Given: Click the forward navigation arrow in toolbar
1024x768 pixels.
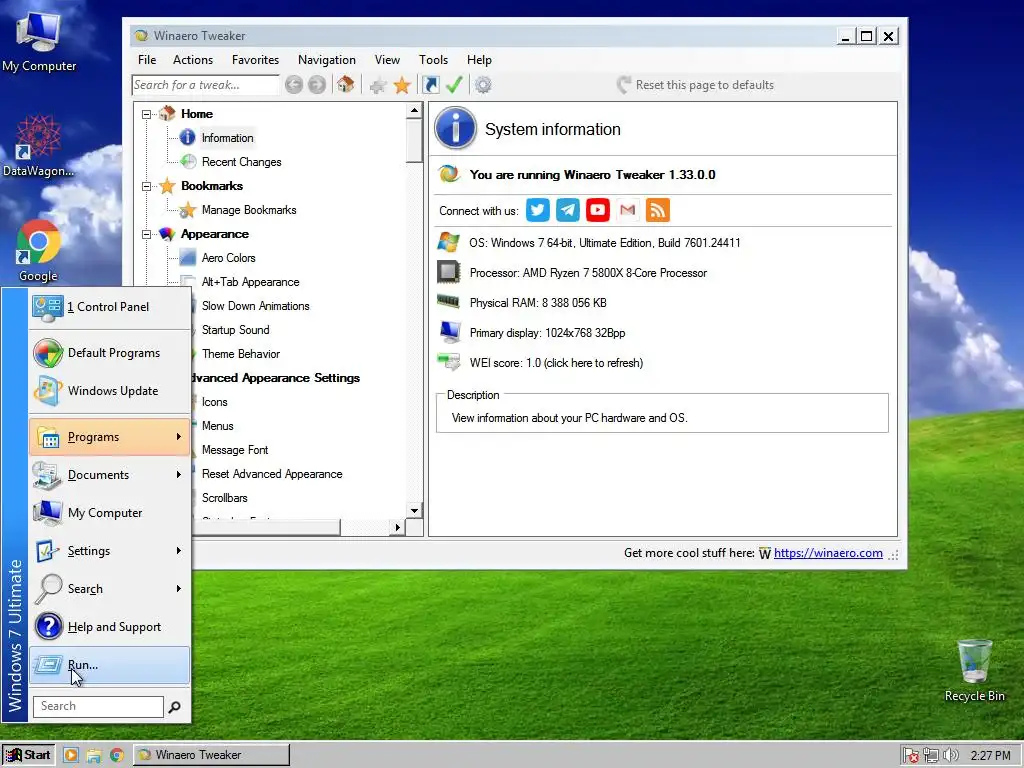Looking at the screenshot, I should coord(317,85).
